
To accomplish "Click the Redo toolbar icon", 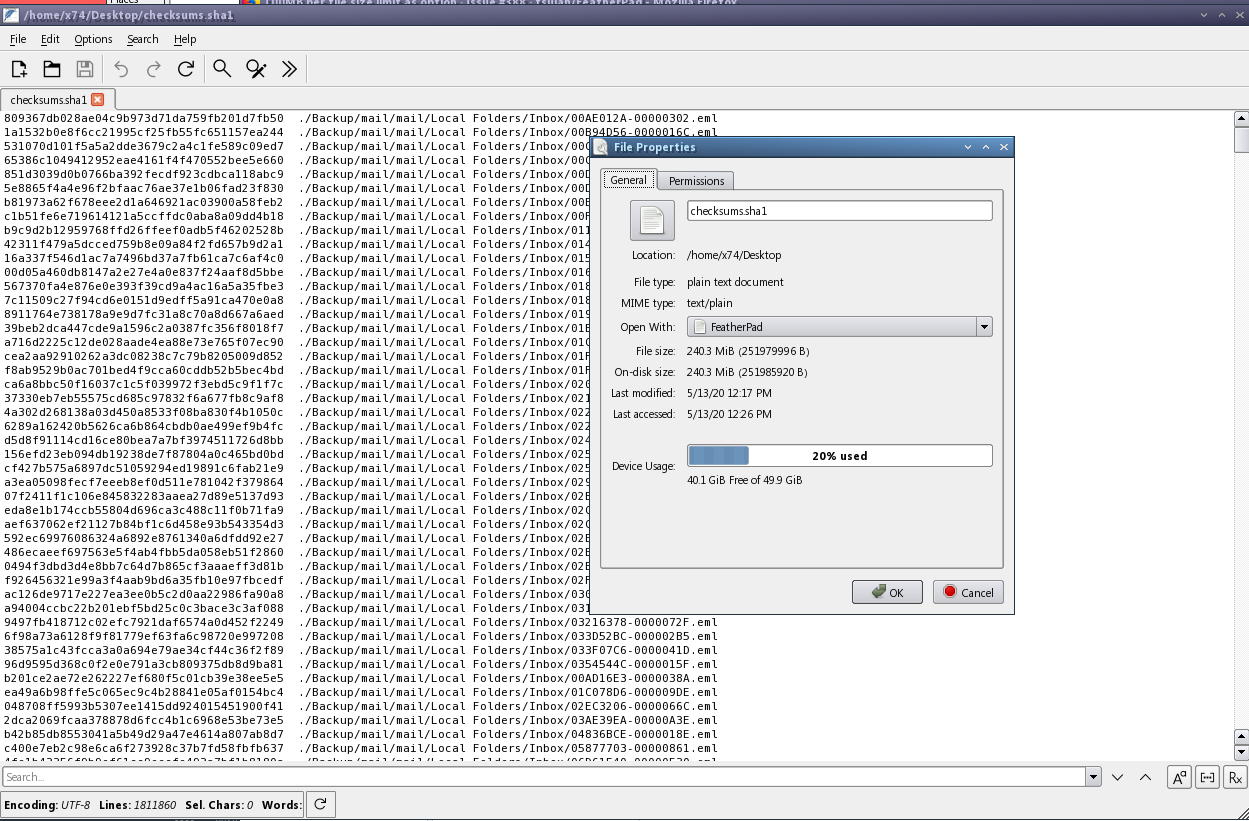I will (152, 69).
